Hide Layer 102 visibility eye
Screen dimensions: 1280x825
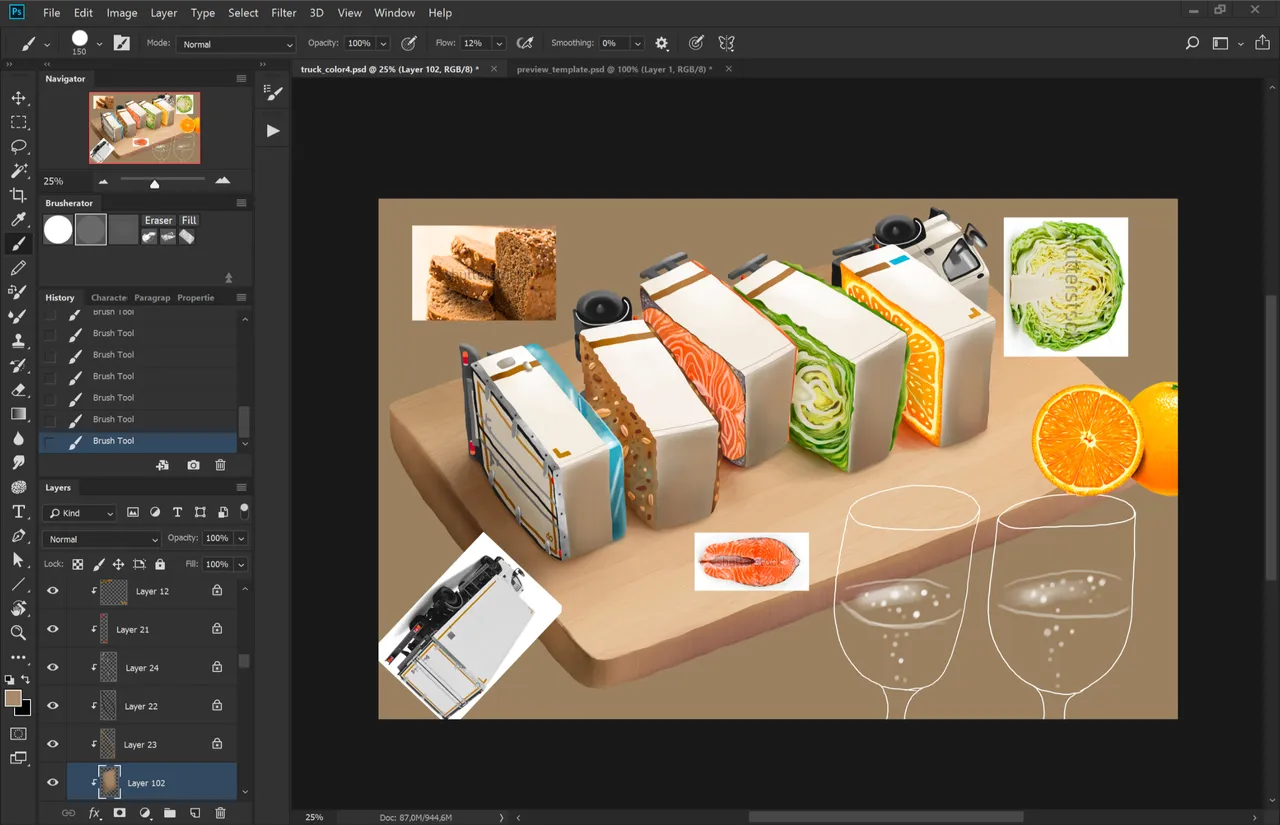(53, 782)
